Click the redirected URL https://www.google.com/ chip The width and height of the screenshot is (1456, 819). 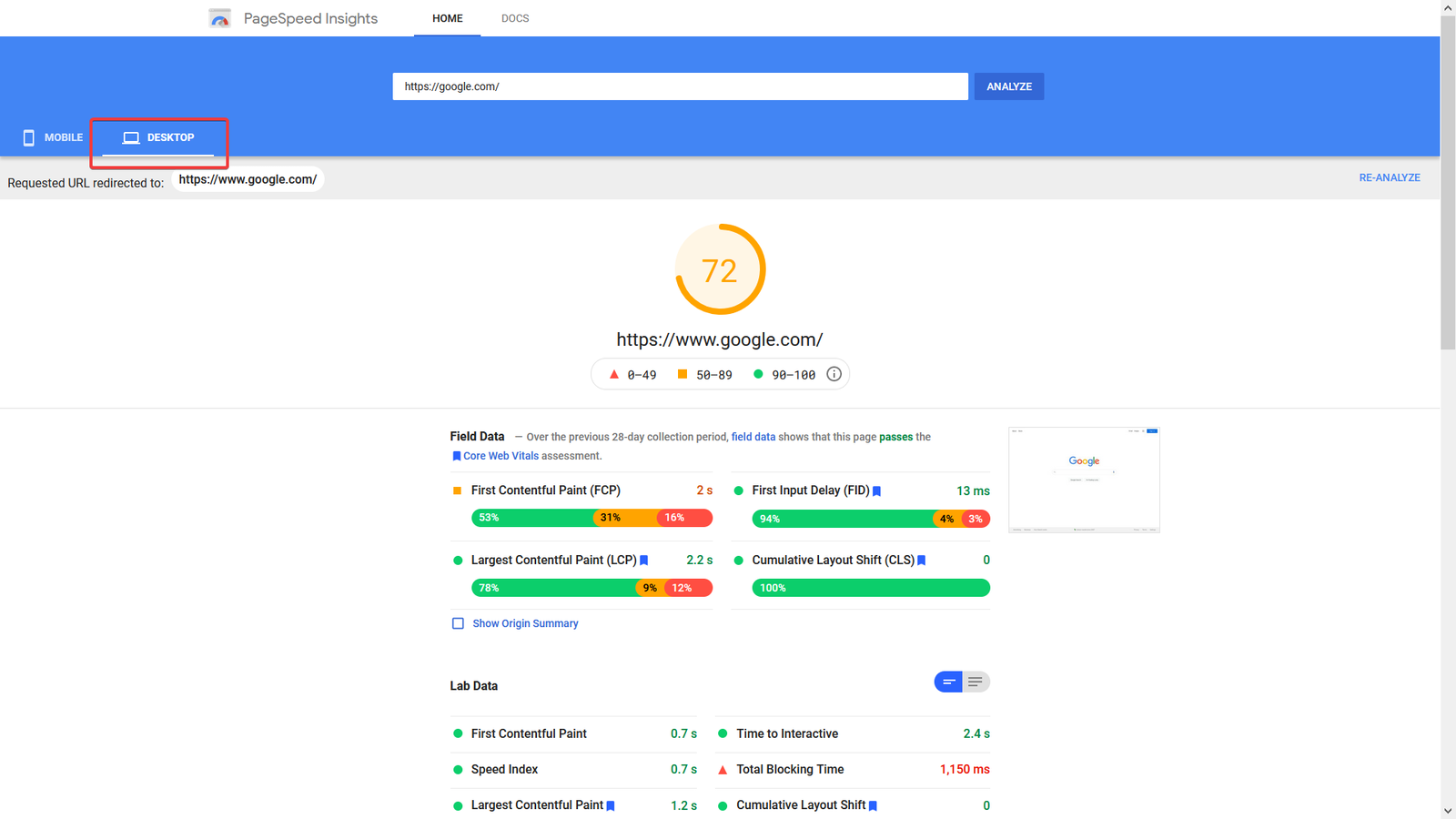pos(248,179)
